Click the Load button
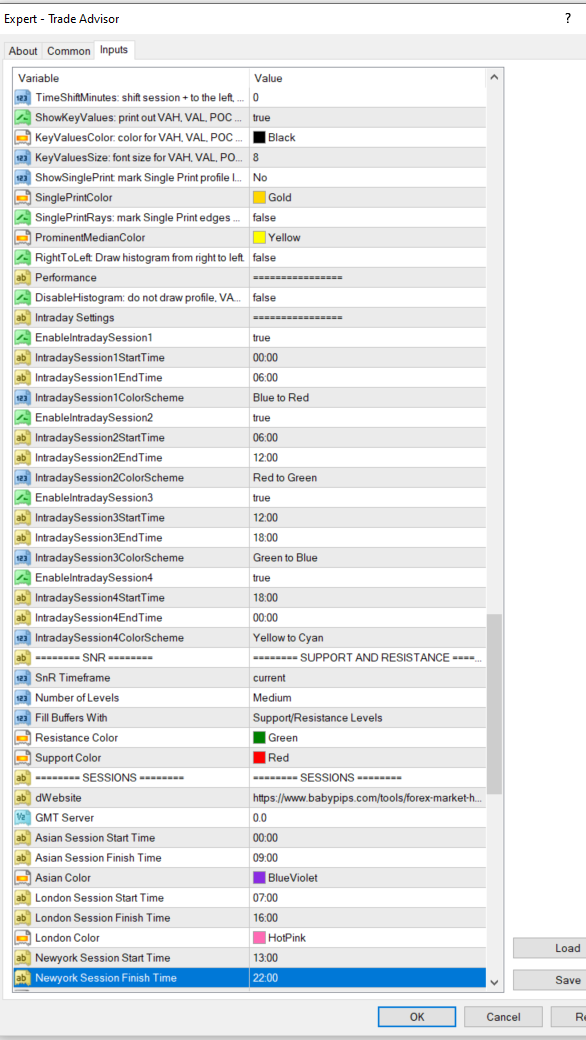 click(550, 948)
